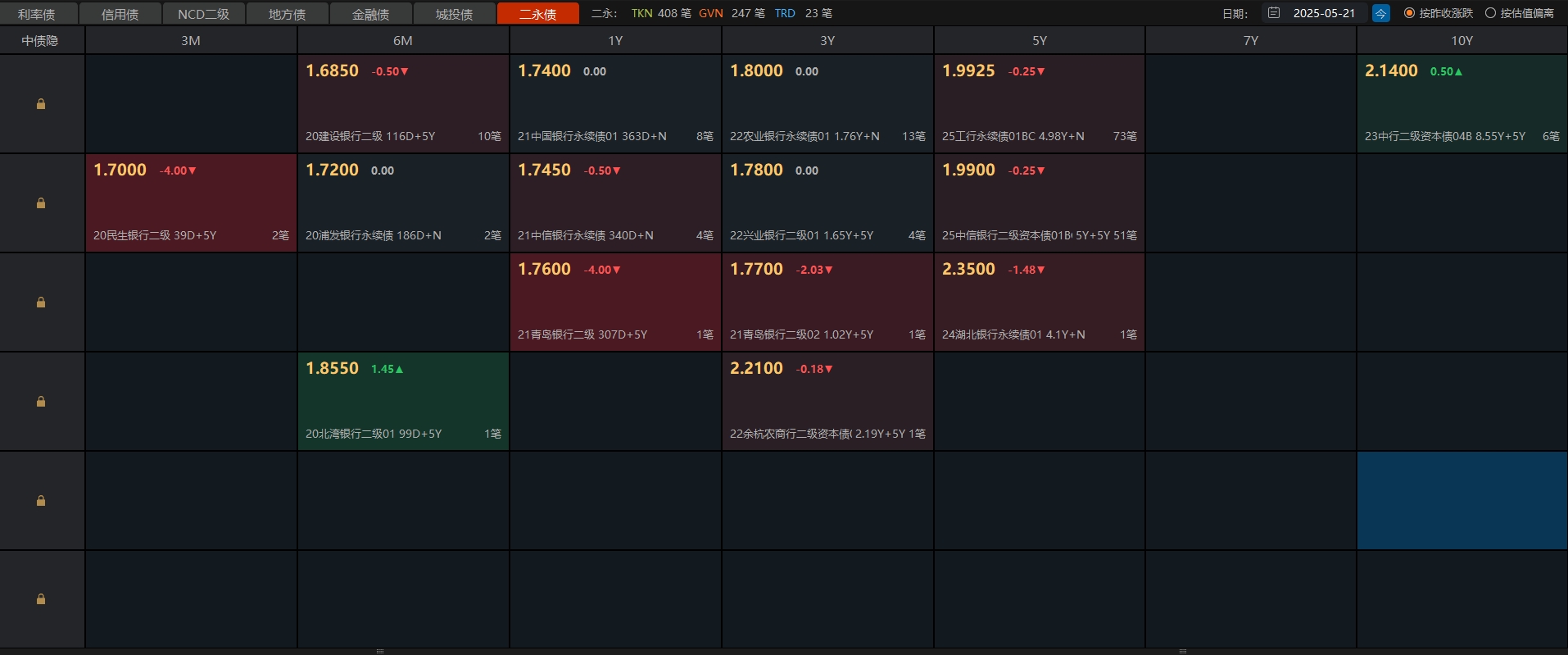Open 21中信银行永续债 cell at 1.7450
The width and height of the screenshot is (1568, 655).
coord(615,203)
